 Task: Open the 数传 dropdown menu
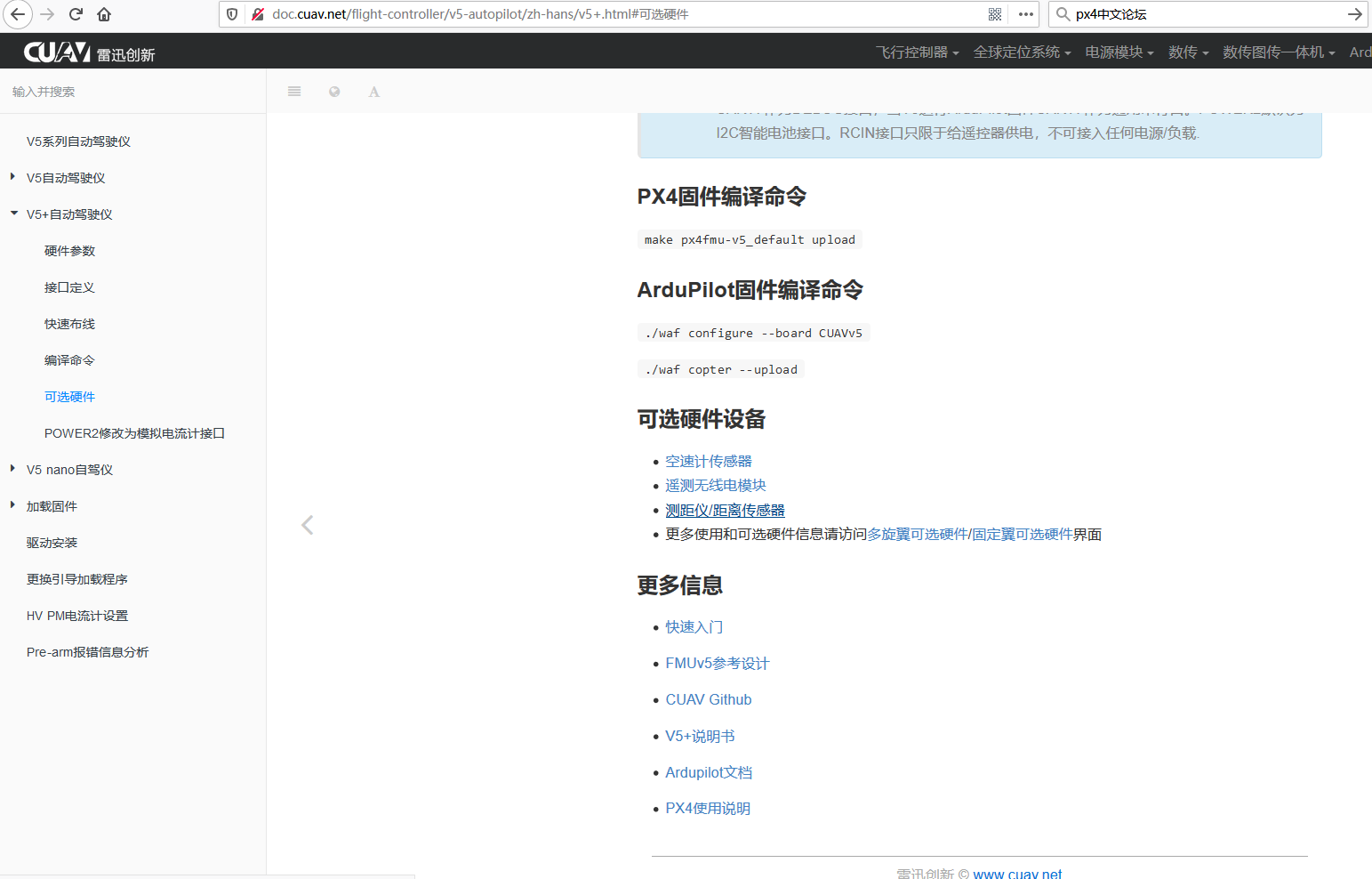(x=1188, y=52)
